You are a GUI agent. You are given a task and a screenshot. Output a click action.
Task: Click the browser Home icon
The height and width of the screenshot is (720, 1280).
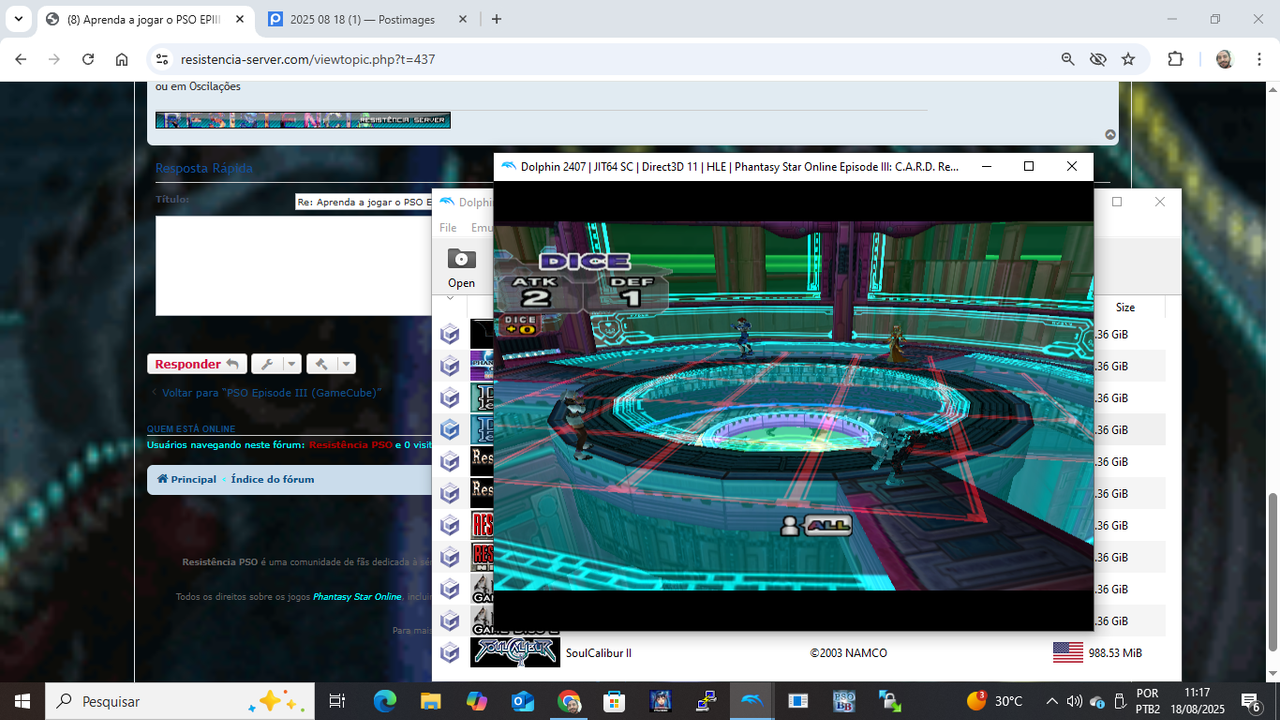[122, 59]
